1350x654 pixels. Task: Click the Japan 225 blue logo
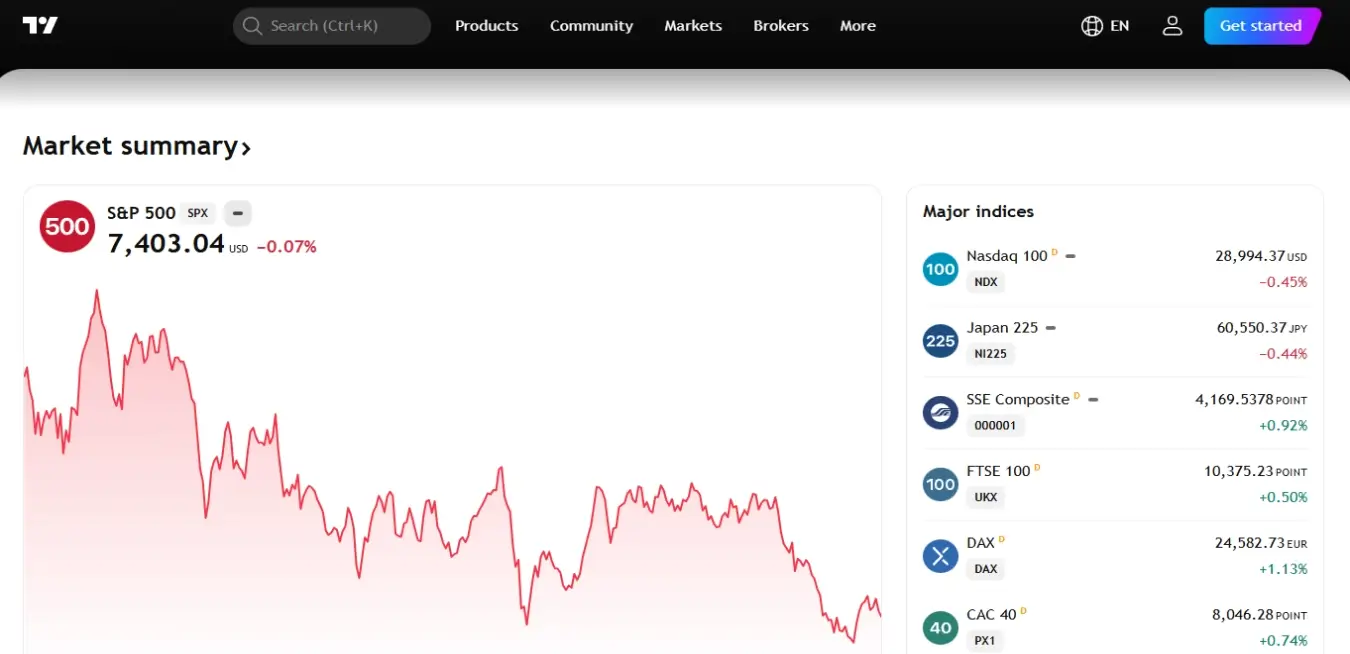tap(940, 340)
